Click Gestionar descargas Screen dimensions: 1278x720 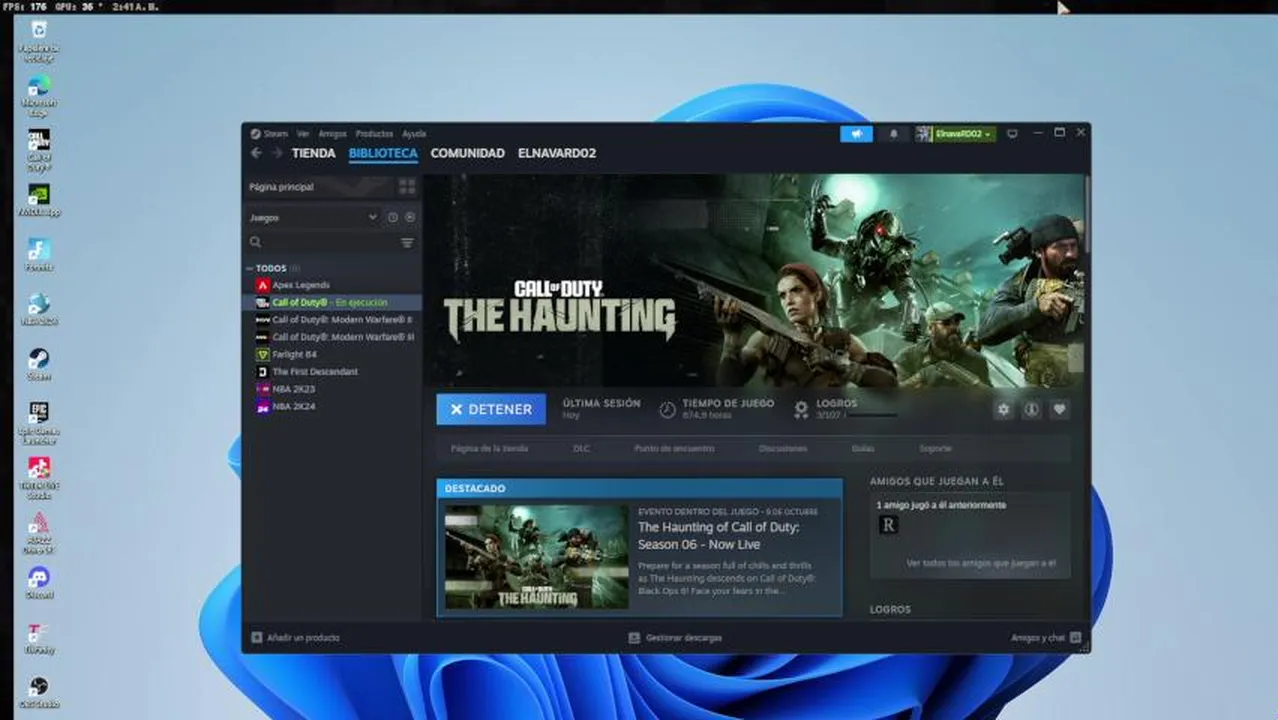684,637
